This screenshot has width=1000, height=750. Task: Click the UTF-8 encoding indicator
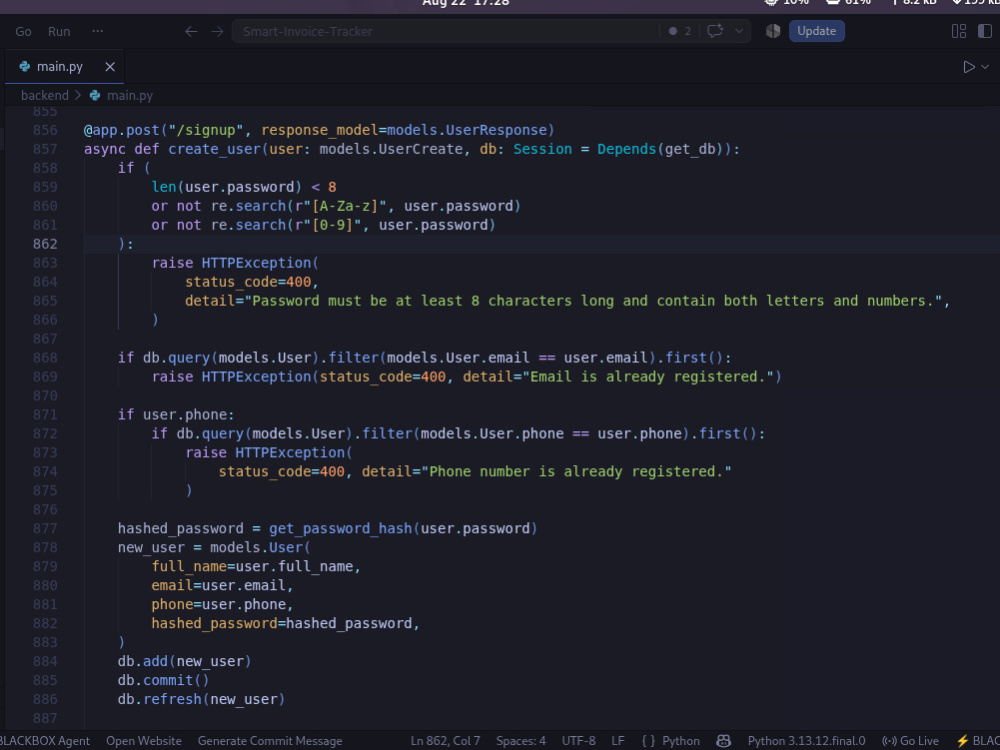pos(578,740)
